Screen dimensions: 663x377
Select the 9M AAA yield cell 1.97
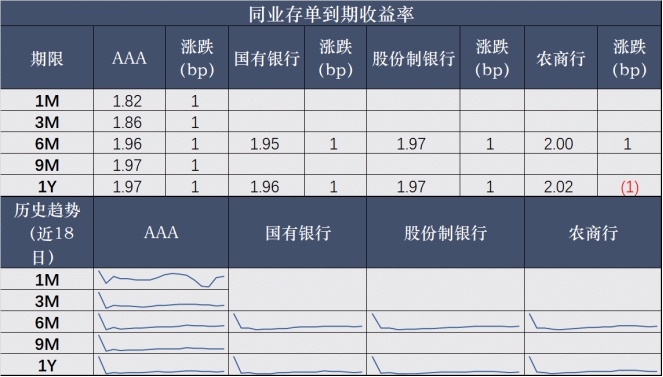click(x=128, y=165)
